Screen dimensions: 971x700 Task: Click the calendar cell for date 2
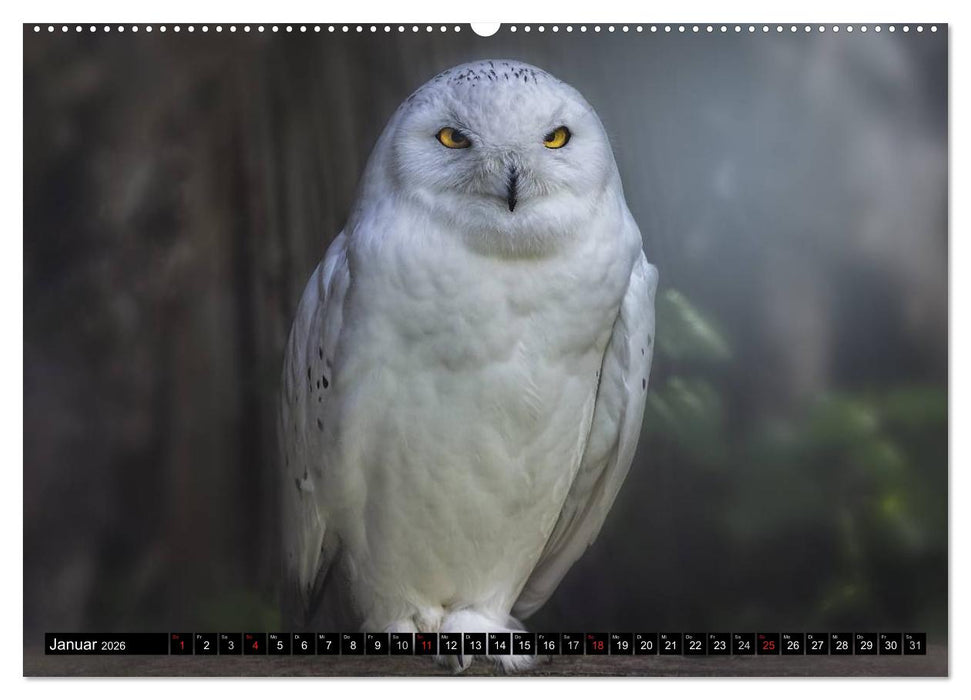205,645
